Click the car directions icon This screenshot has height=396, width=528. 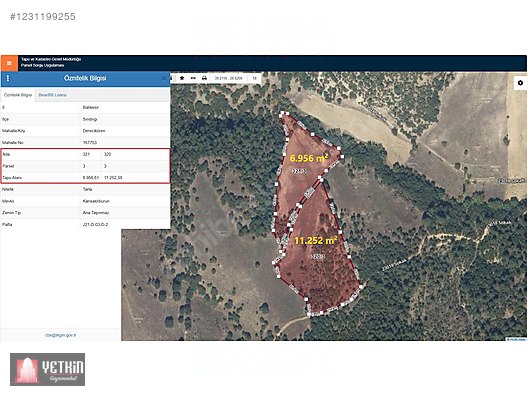pyautogui.click(x=204, y=78)
